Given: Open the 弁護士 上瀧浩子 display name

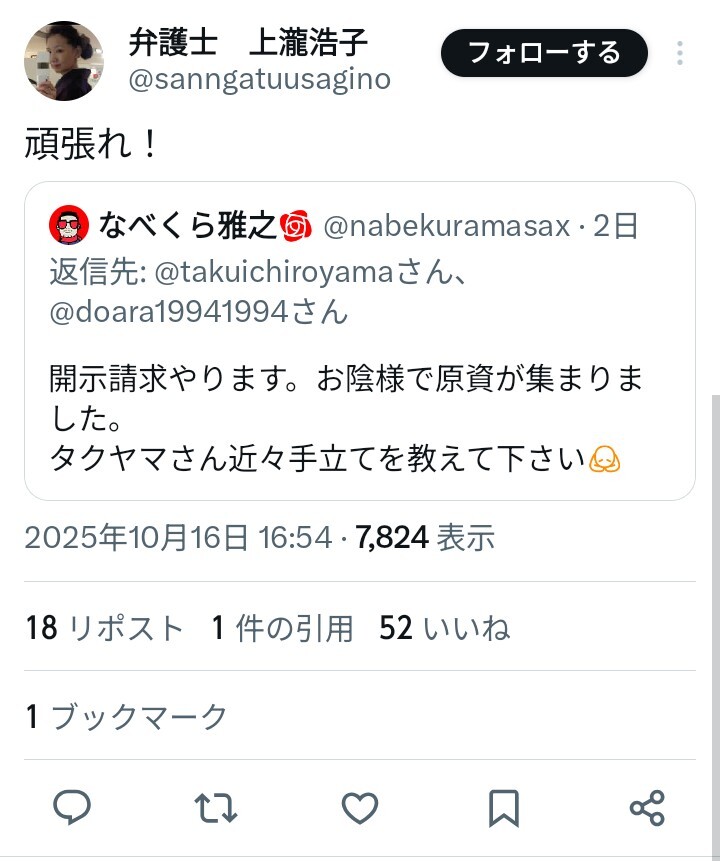Looking at the screenshot, I should coord(248,42).
